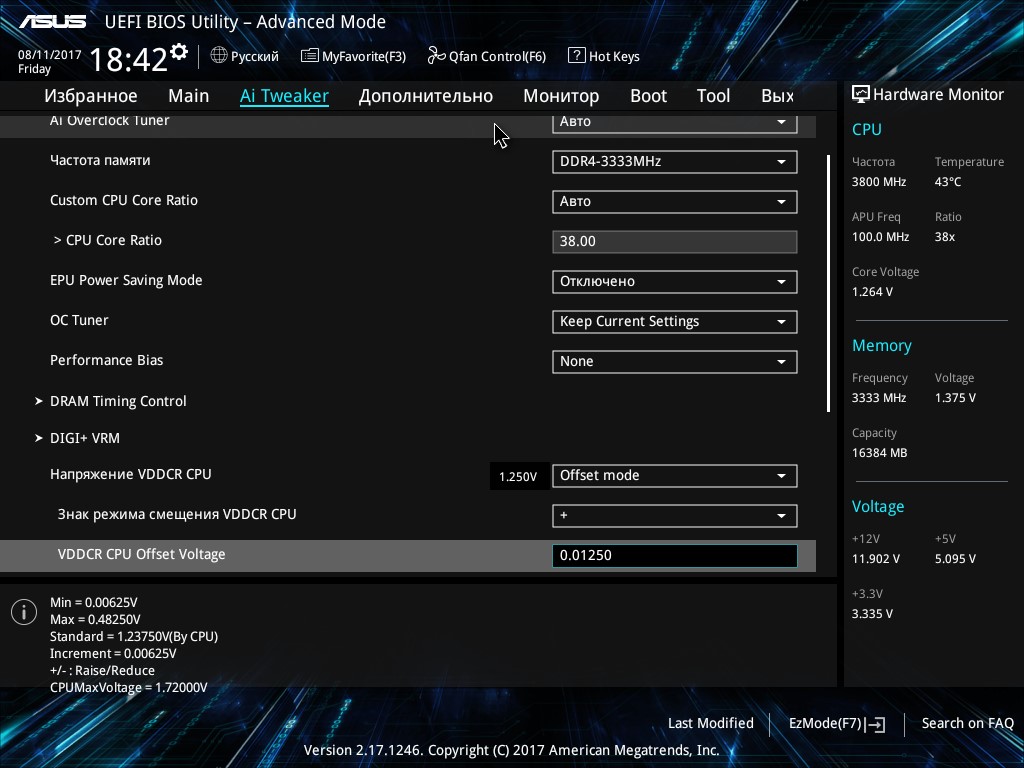Click the 5.095 V +5V reading
The height and width of the screenshot is (768, 1024).
pos(955,559)
